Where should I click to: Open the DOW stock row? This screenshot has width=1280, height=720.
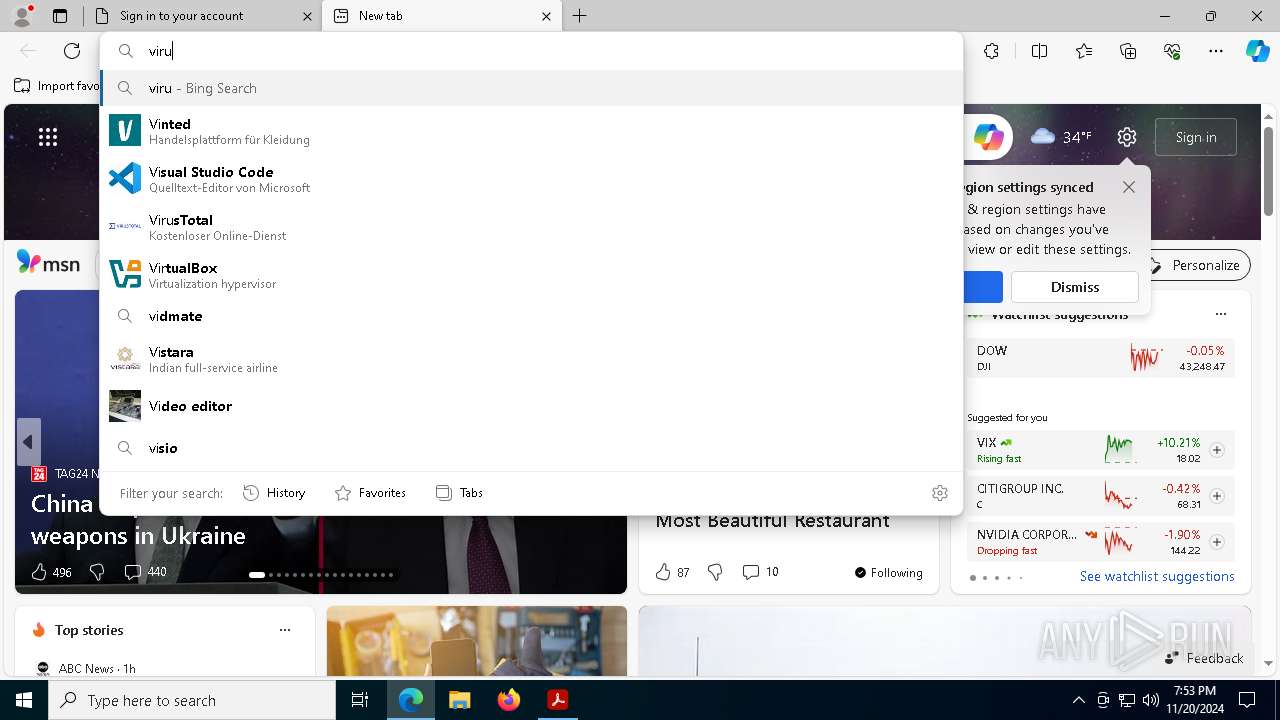1101,358
